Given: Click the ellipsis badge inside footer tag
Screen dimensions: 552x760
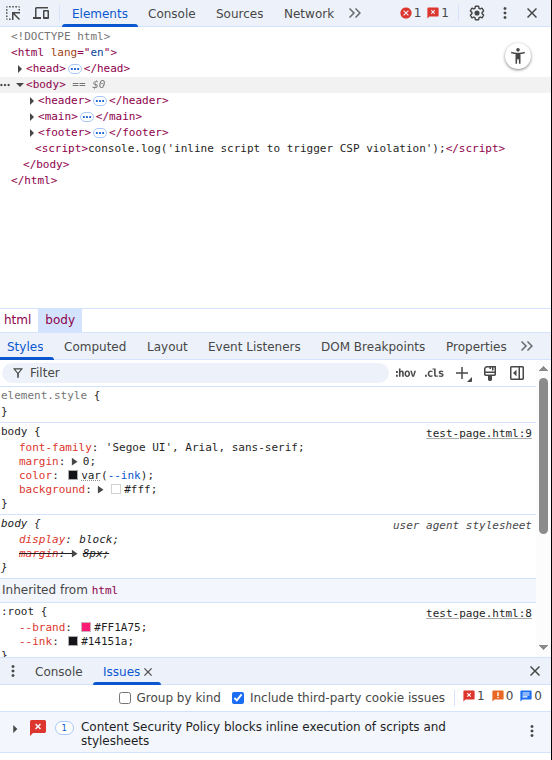Looking at the screenshot, I should tap(100, 133).
